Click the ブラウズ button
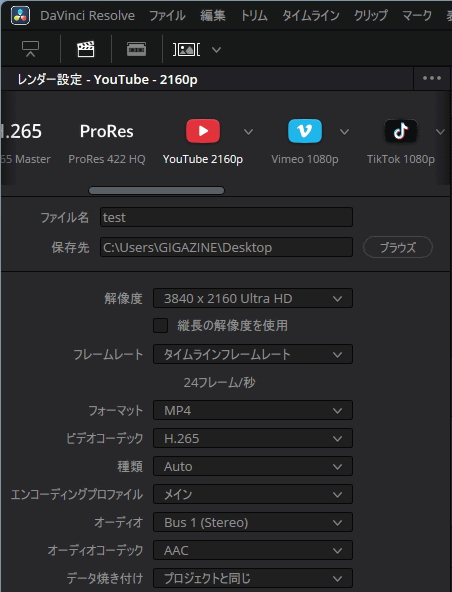Screen dimensions: 452x592 (398, 247)
